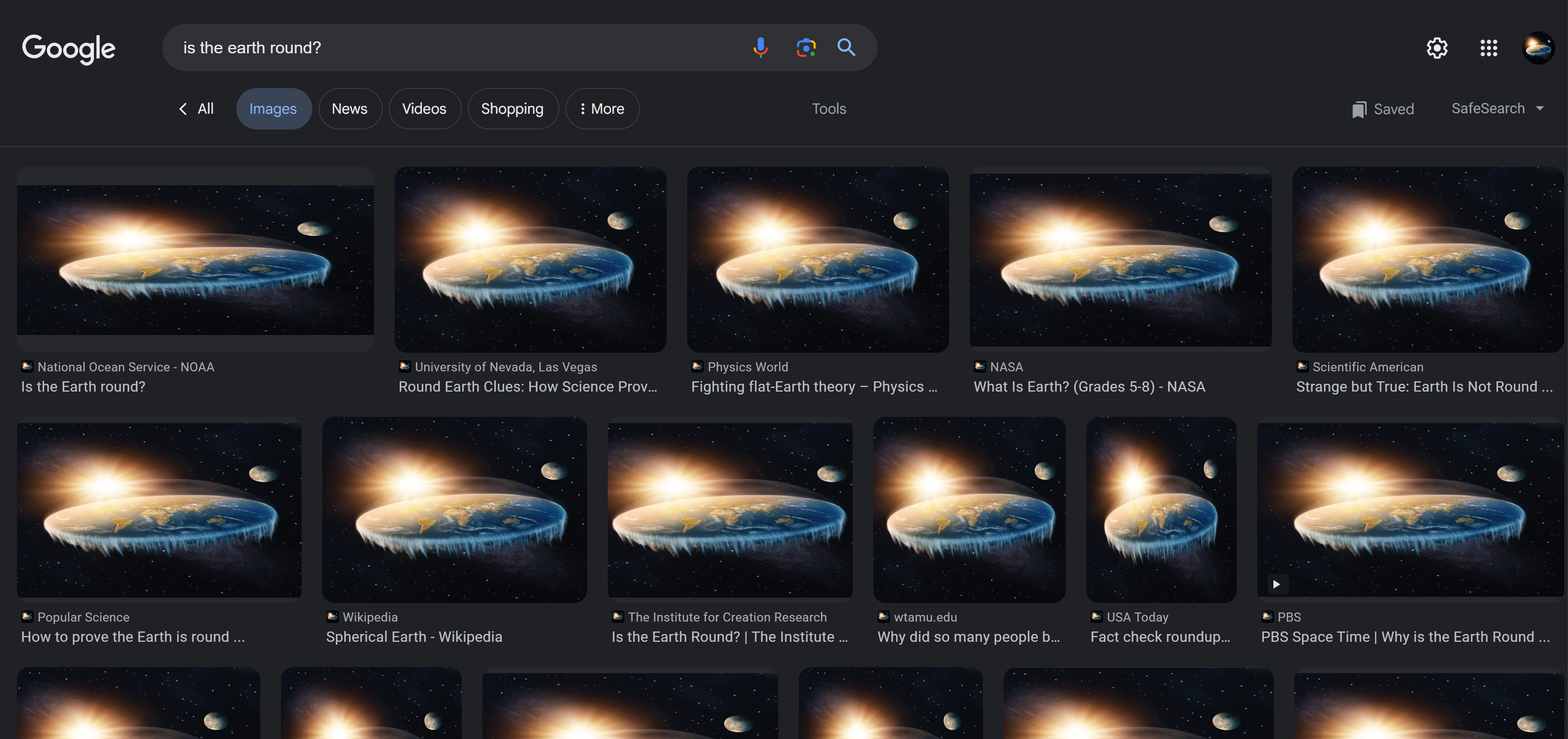
Task: Click the magnifying glass search button
Action: click(846, 48)
